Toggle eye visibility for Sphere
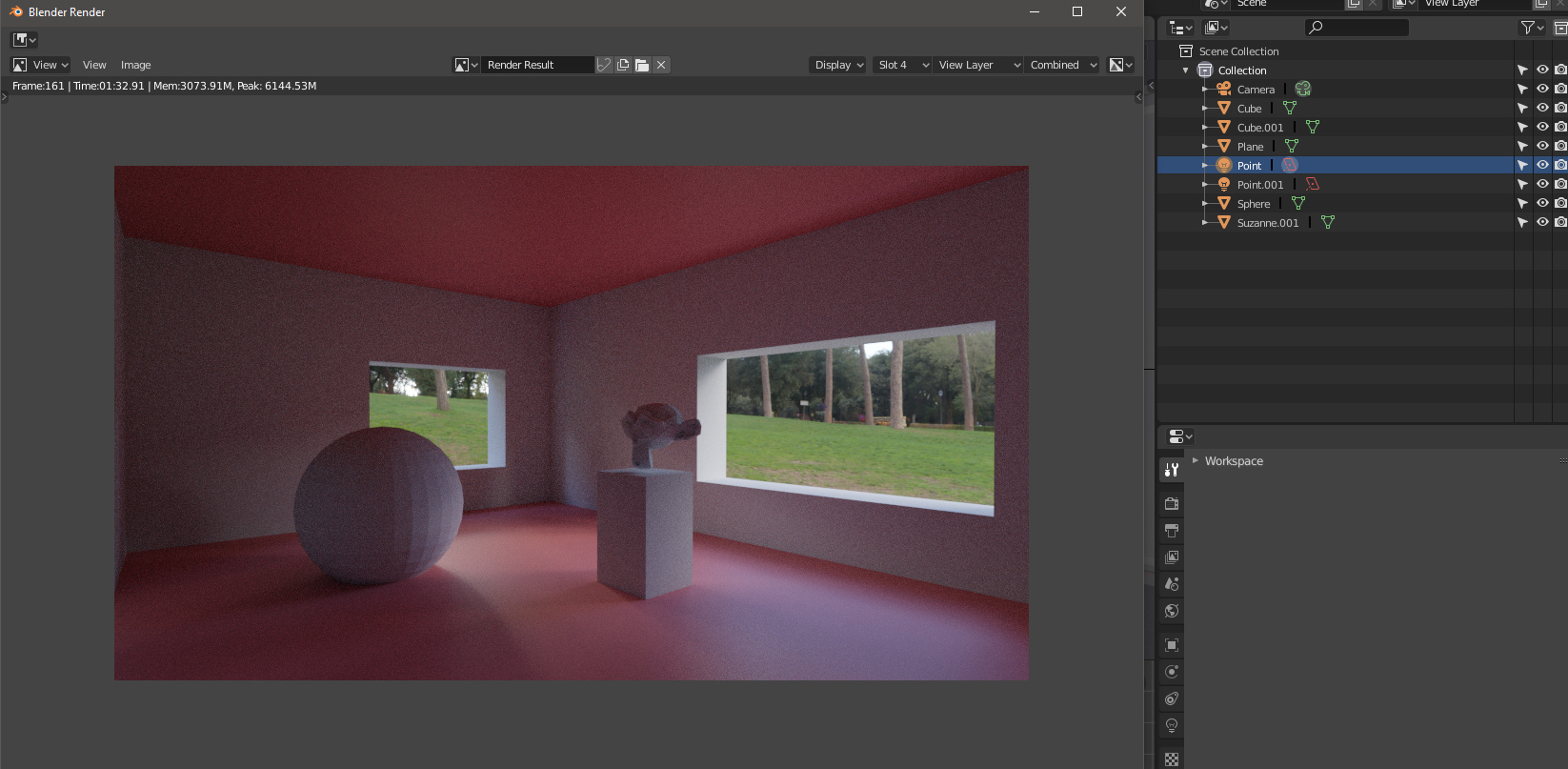1568x769 pixels. [x=1542, y=203]
